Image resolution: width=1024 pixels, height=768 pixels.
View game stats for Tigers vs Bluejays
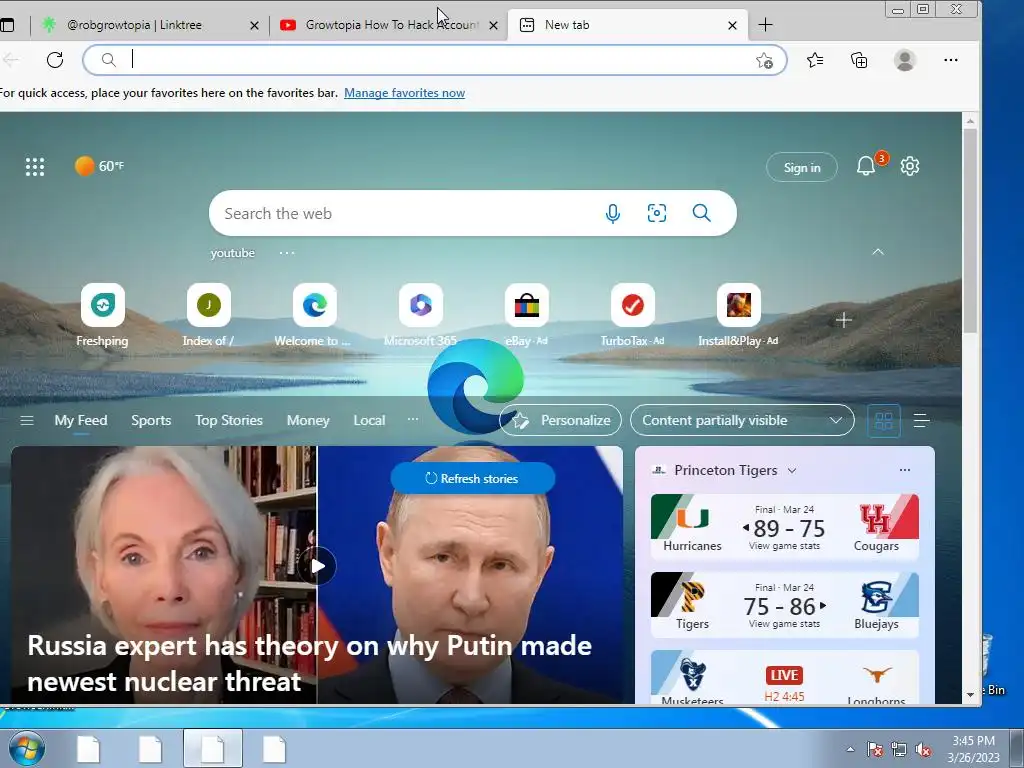click(x=784, y=624)
